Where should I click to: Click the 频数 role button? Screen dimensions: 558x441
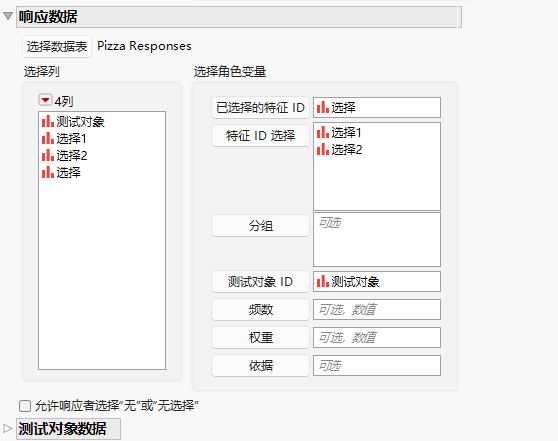click(260, 309)
